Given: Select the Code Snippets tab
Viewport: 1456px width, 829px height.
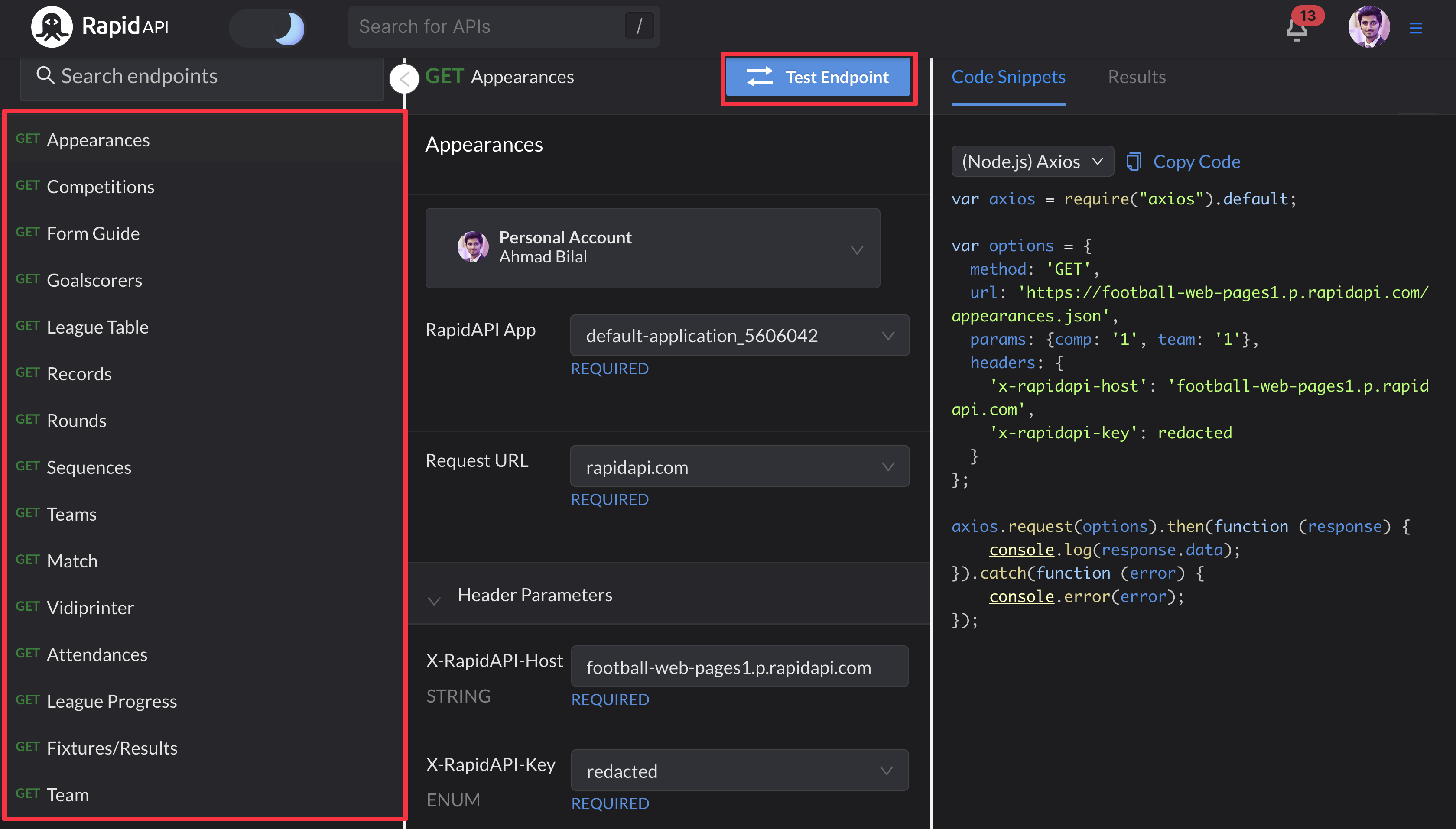Looking at the screenshot, I should click(x=1008, y=77).
